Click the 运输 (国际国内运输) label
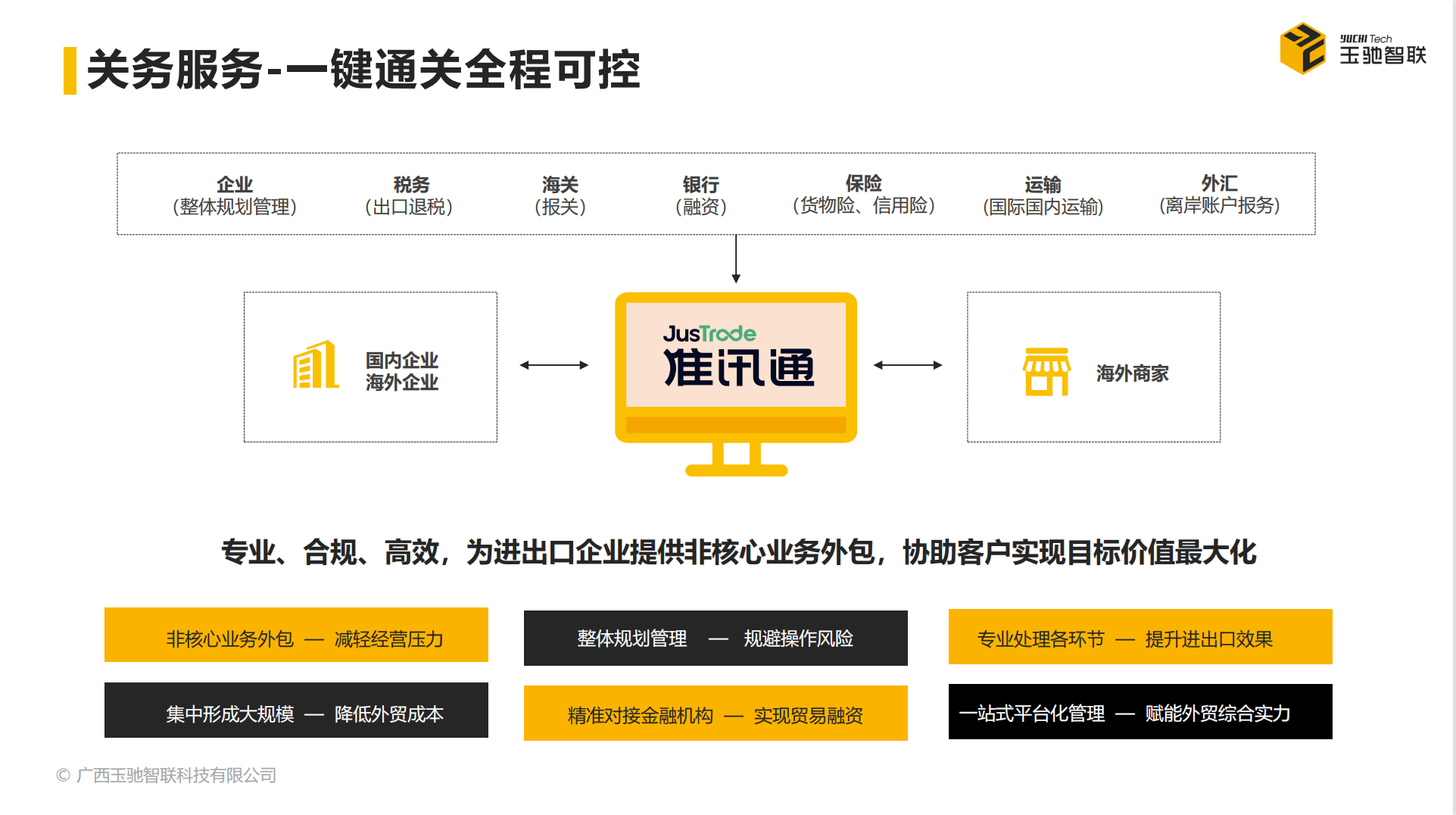Screen dimensions: 1456x815 pos(1043,195)
